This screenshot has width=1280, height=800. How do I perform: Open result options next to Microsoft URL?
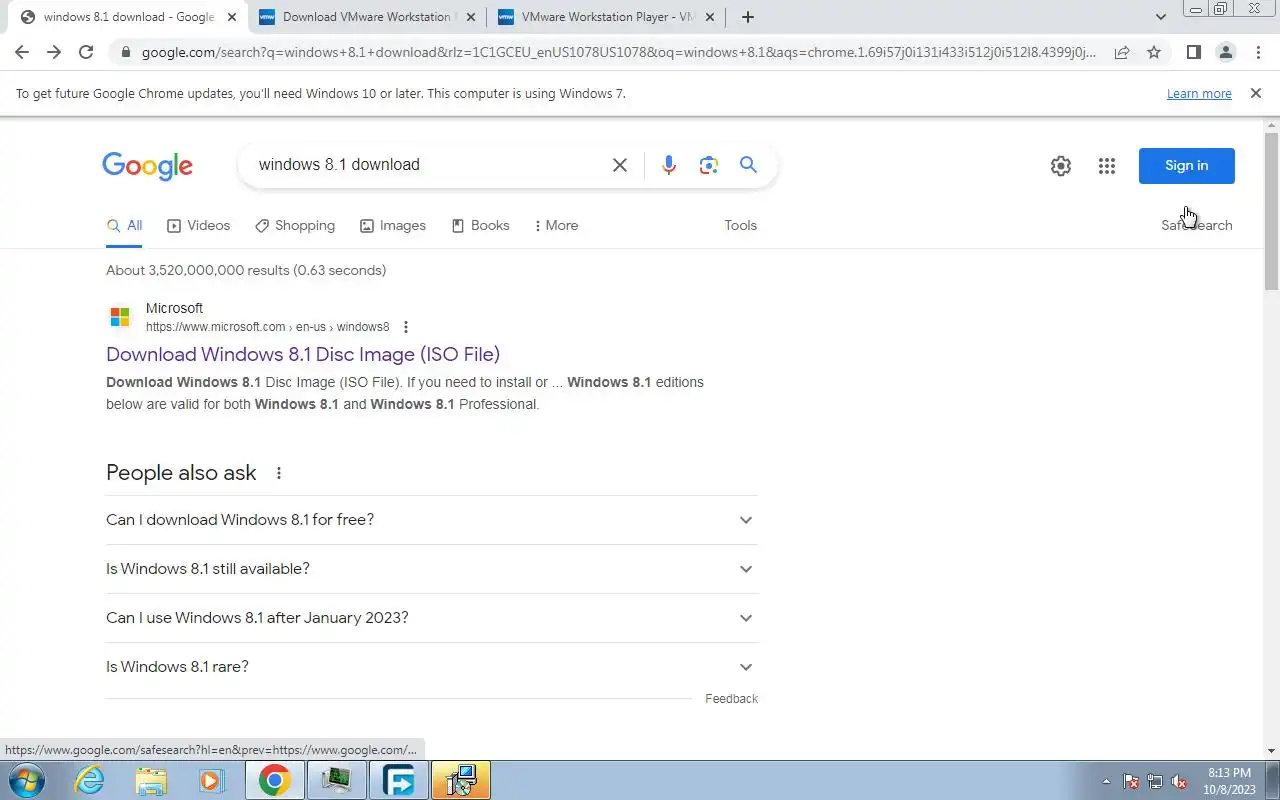[405, 327]
